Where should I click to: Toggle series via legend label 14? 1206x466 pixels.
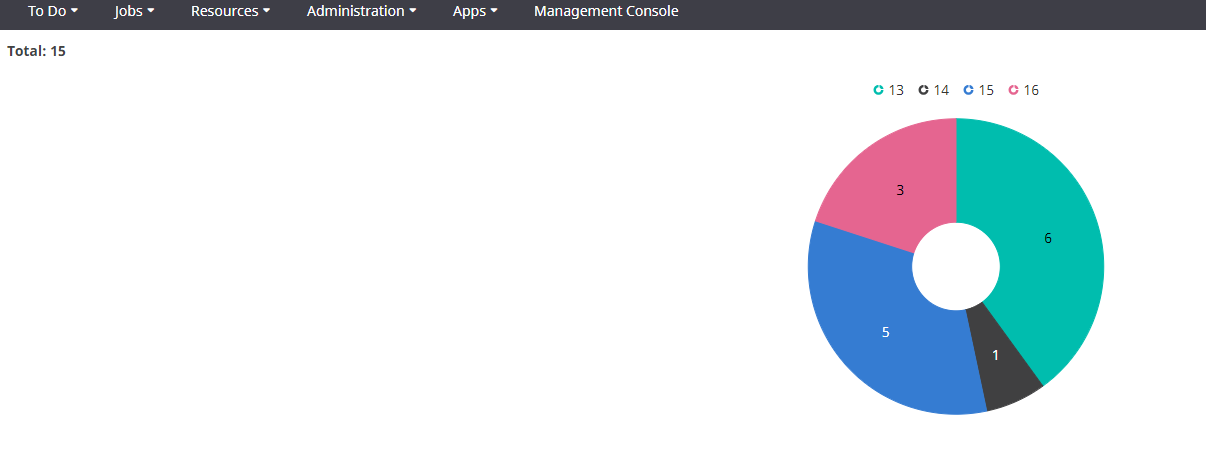[x=941, y=90]
